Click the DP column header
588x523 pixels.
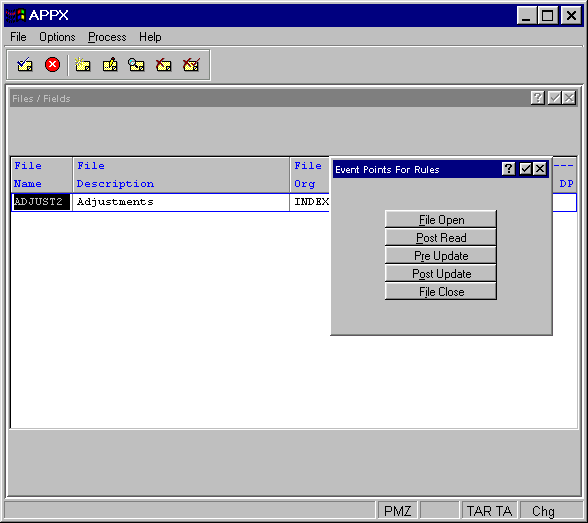coord(566,184)
